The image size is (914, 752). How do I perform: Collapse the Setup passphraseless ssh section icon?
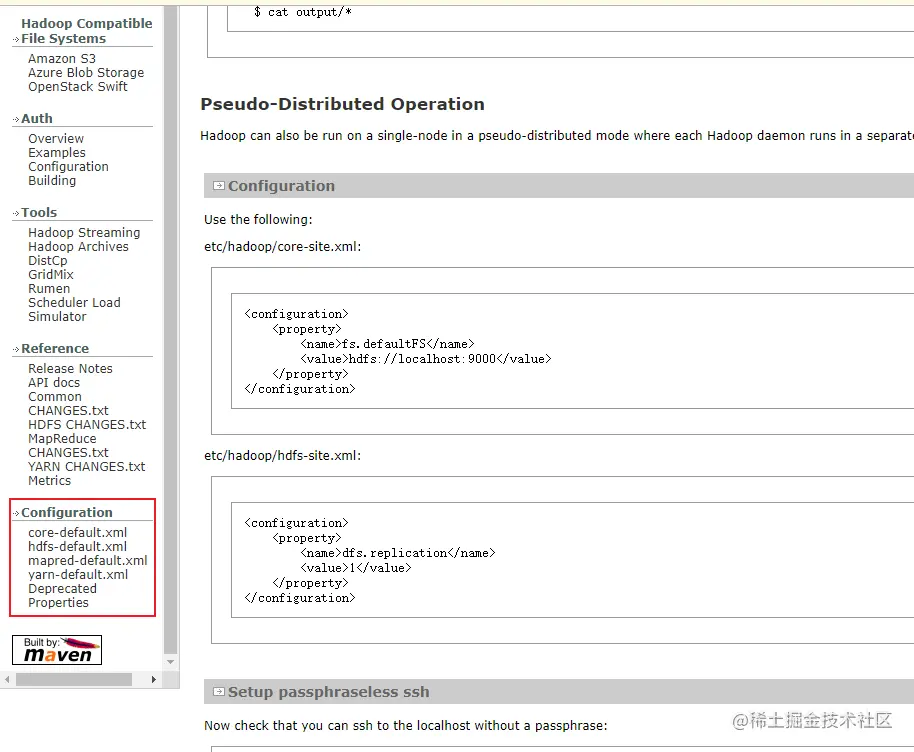tap(219, 692)
